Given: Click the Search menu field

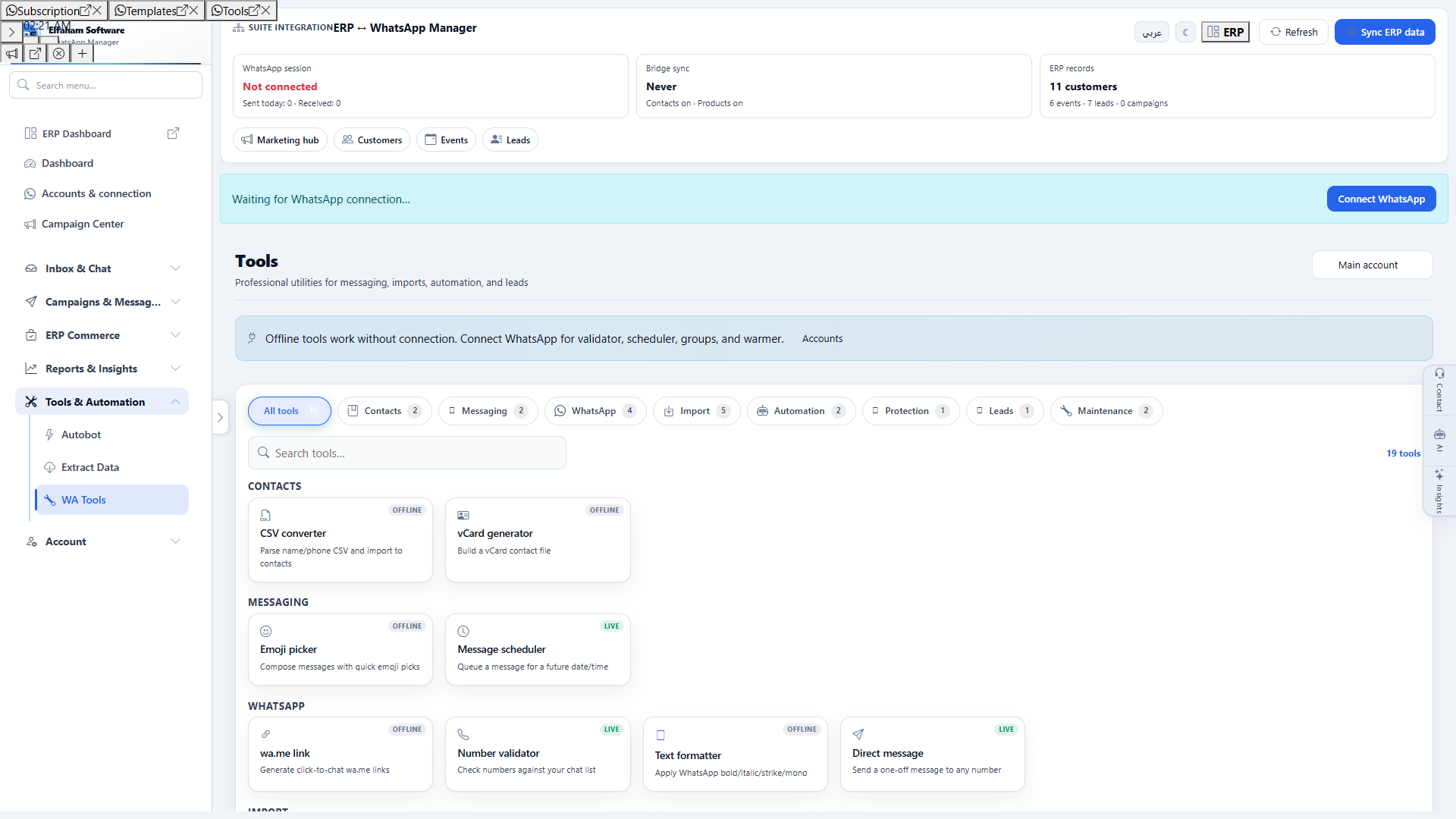Looking at the screenshot, I should tap(105, 85).
